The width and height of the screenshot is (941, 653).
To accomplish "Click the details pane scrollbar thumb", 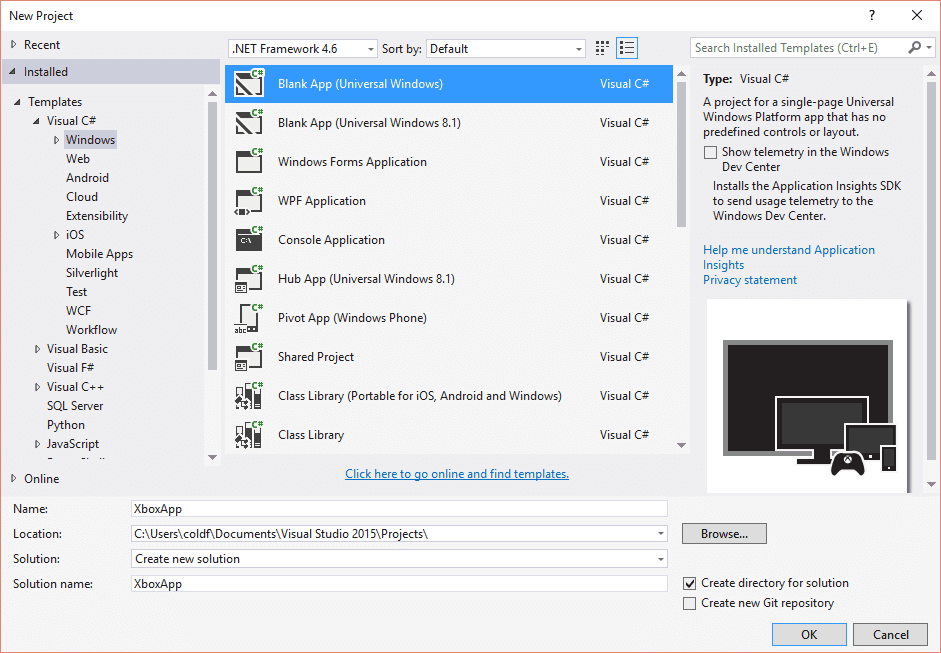I will 931,270.
